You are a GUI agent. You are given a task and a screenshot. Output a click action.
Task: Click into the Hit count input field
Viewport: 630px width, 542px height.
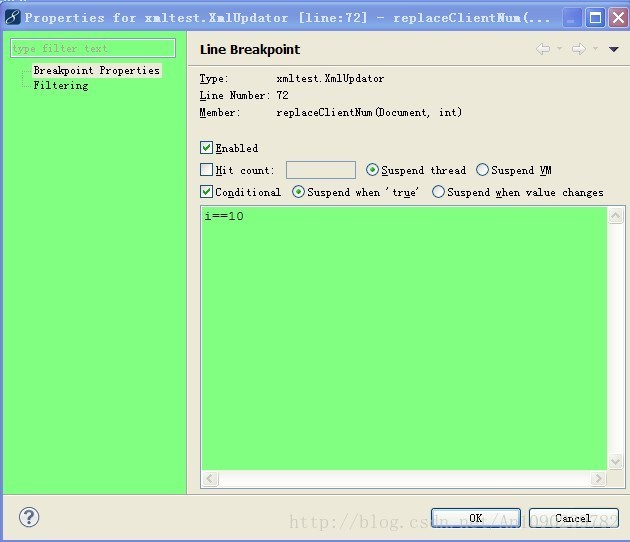click(321, 170)
